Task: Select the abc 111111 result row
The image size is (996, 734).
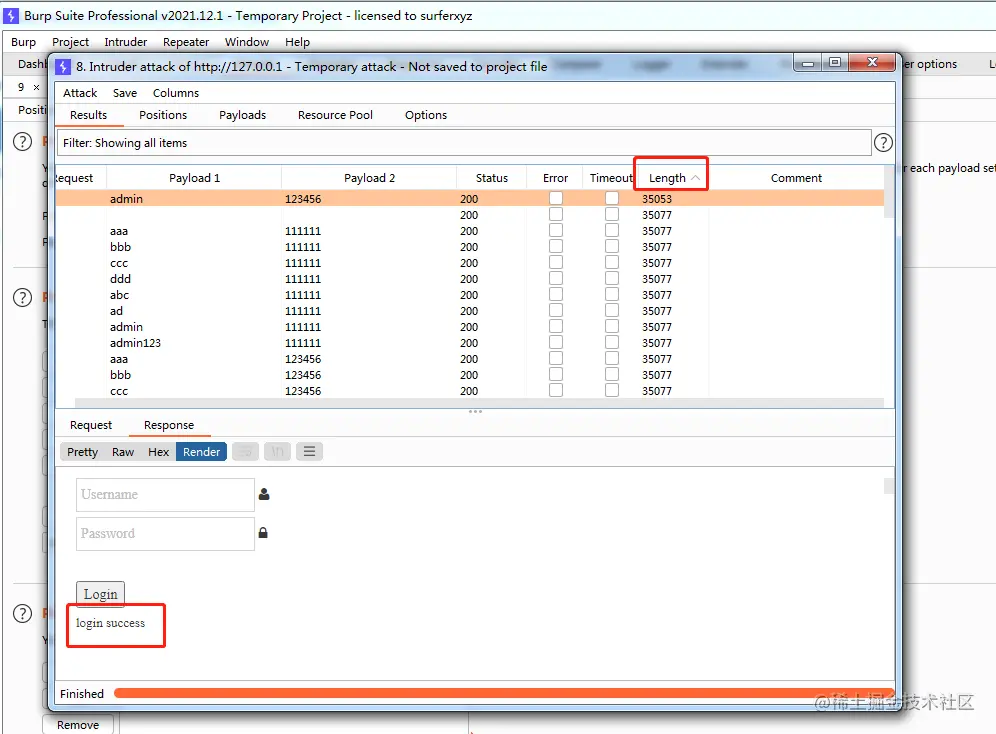Action: pos(469,295)
